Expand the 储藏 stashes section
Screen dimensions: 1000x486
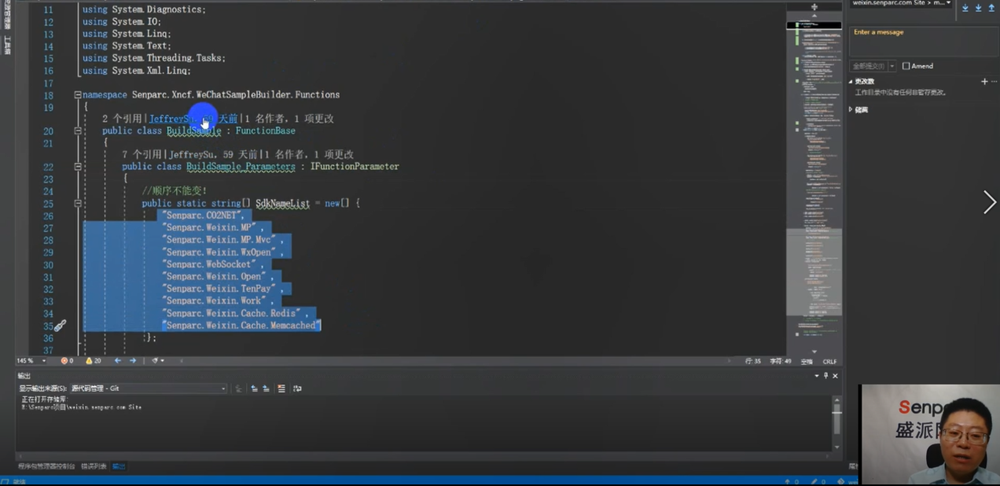tap(851, 110)
